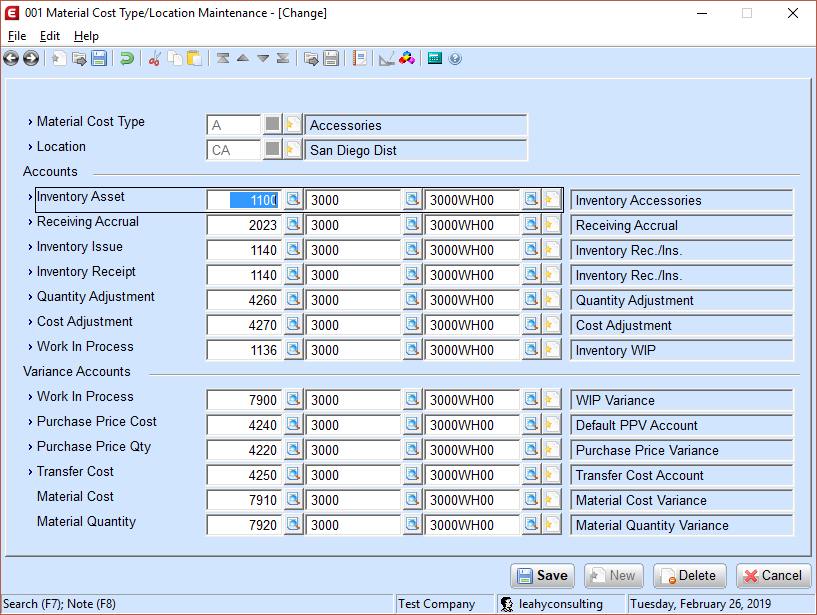The width and height of the screenshot is (817, 615).
Task: Open the File menu
Action: pos(17,36)
